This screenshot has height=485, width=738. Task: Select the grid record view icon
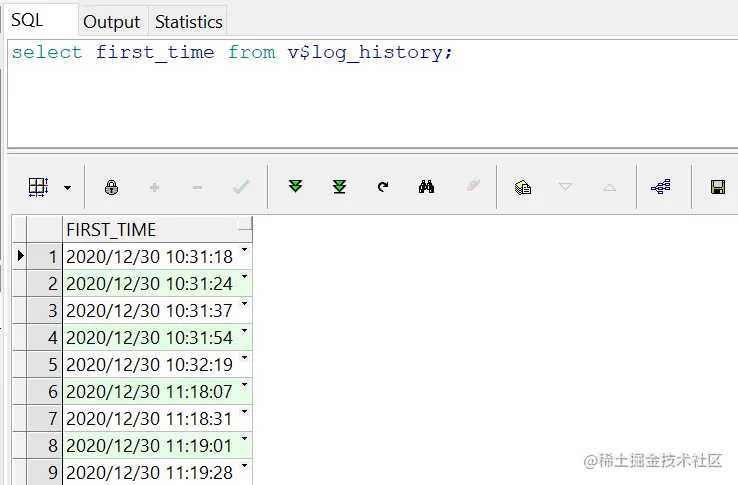click(38, 187)
